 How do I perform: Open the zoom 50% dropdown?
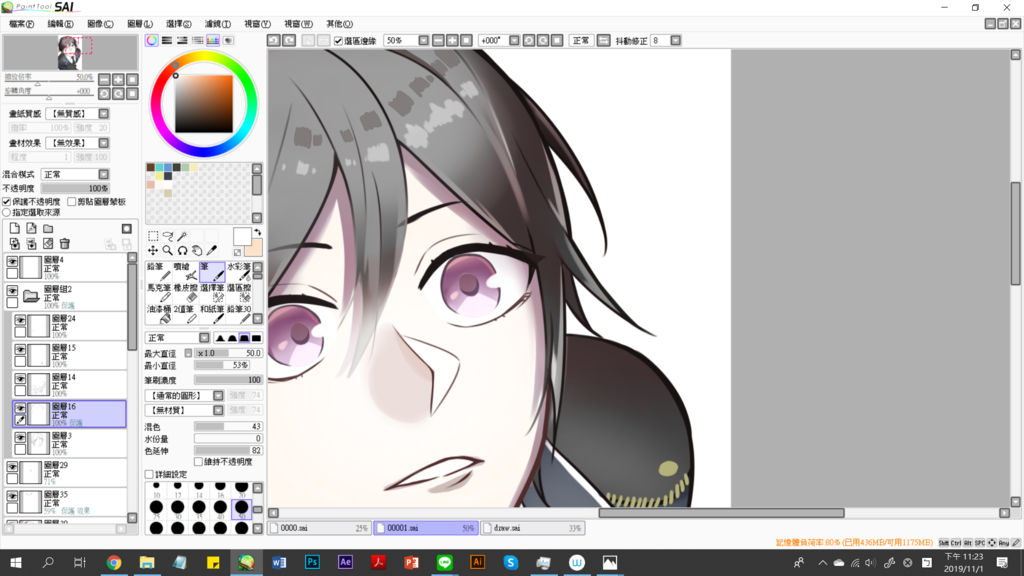click(424, 40)
